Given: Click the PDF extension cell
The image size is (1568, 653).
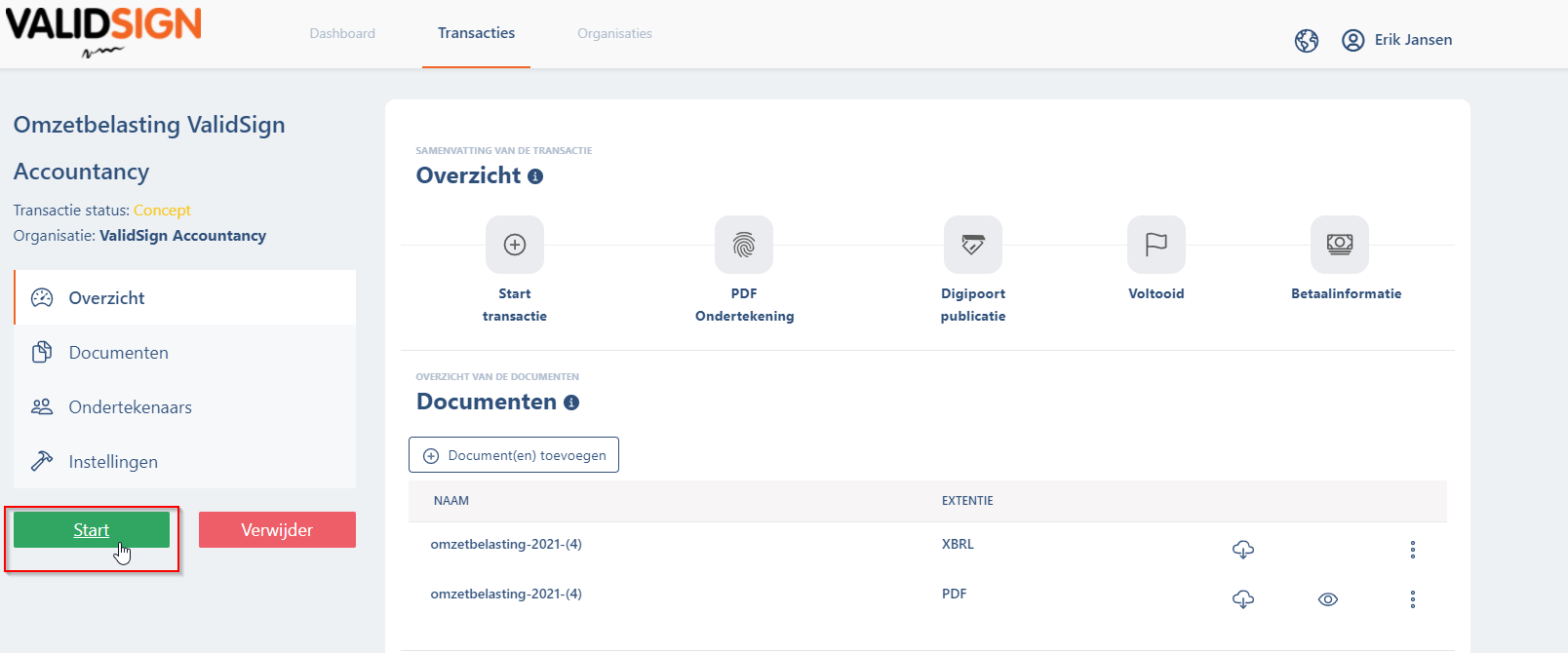Looking at the screenshot, I should [955, 594].
